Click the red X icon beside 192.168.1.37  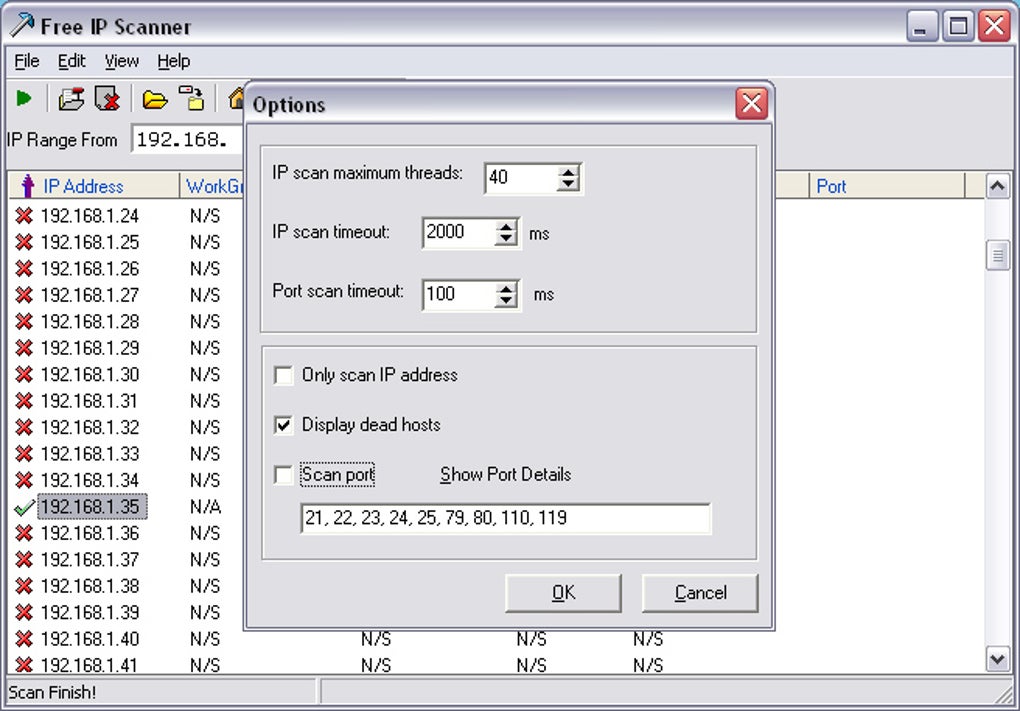[24, 559]
